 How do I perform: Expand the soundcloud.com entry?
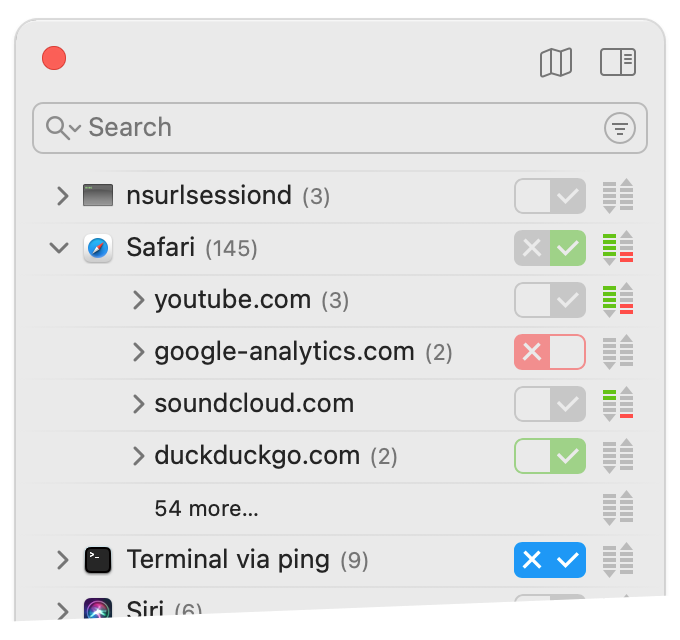pos(138,404)
